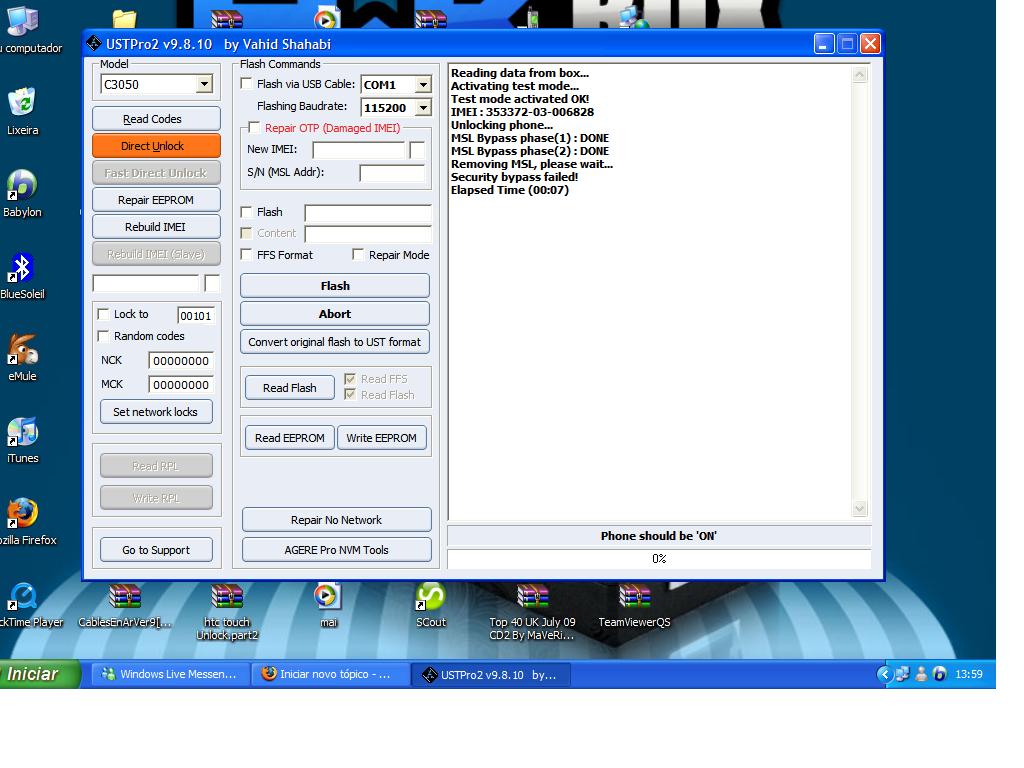The image size is (1024, 768).
Task: Click the Read Flash button
Action: coord(289,388)
